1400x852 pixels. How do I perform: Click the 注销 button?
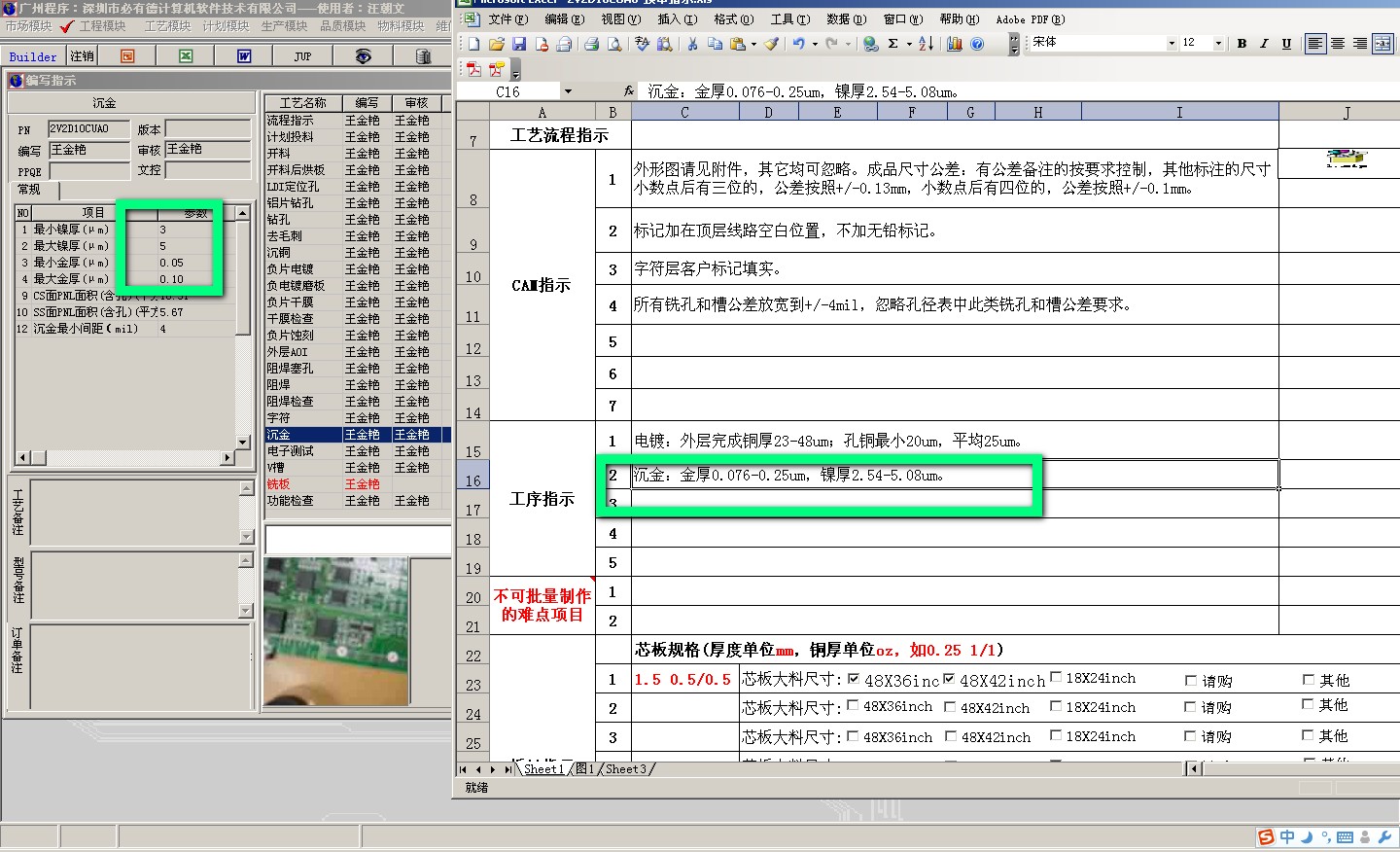[83, 56]
